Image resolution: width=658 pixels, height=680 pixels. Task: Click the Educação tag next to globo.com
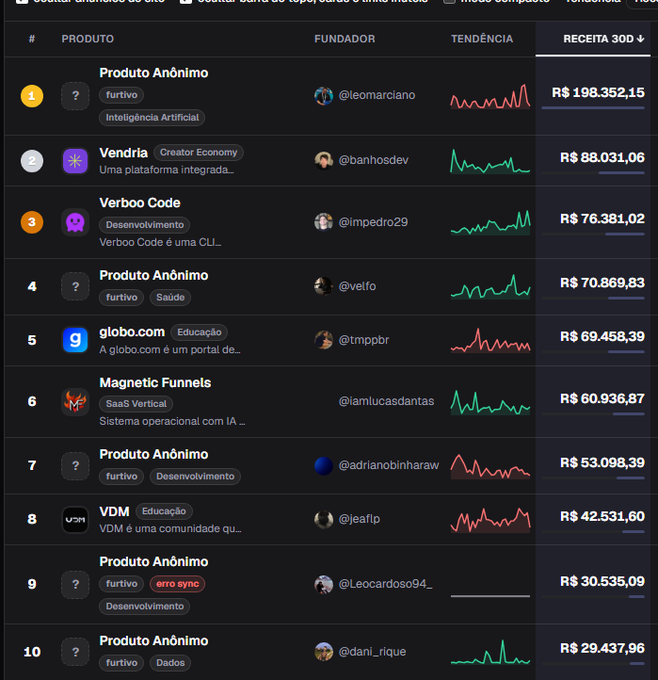pyautogui.click(x=199, y=332)
